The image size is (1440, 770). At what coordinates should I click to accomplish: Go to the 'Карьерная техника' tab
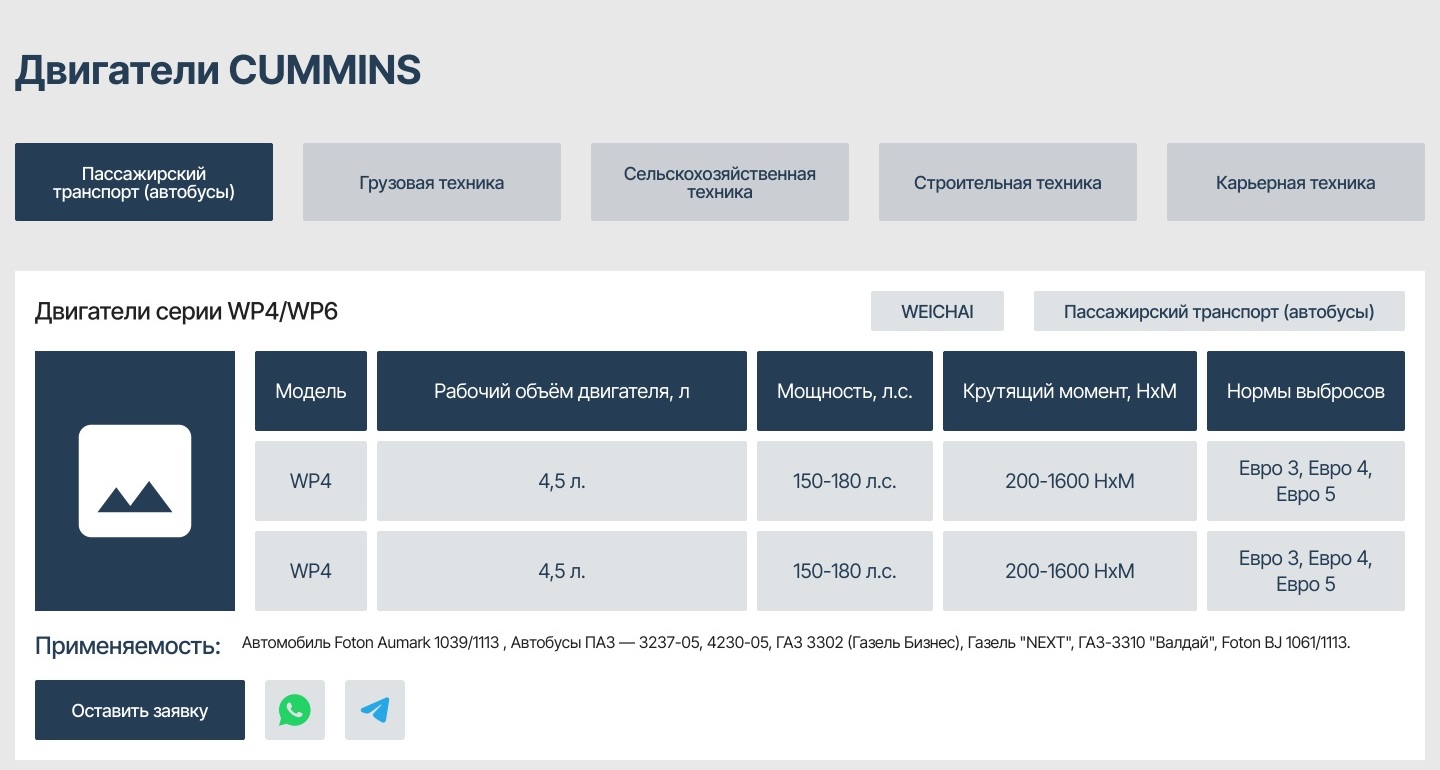pyautogui.click(x=1296, y=182)
